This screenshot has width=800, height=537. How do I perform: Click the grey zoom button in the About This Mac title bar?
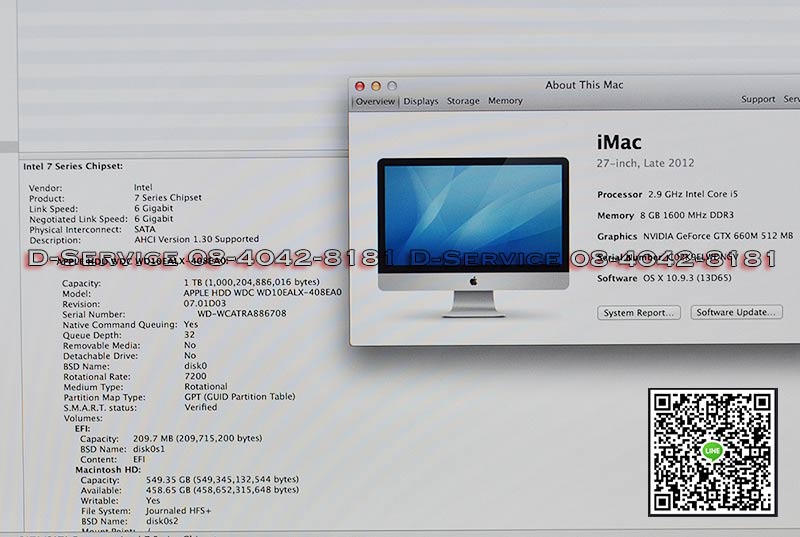(392, 86)
